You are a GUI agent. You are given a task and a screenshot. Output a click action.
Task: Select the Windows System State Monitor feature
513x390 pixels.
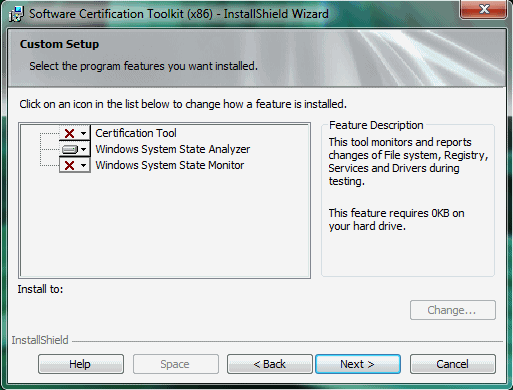coord(170,165)
